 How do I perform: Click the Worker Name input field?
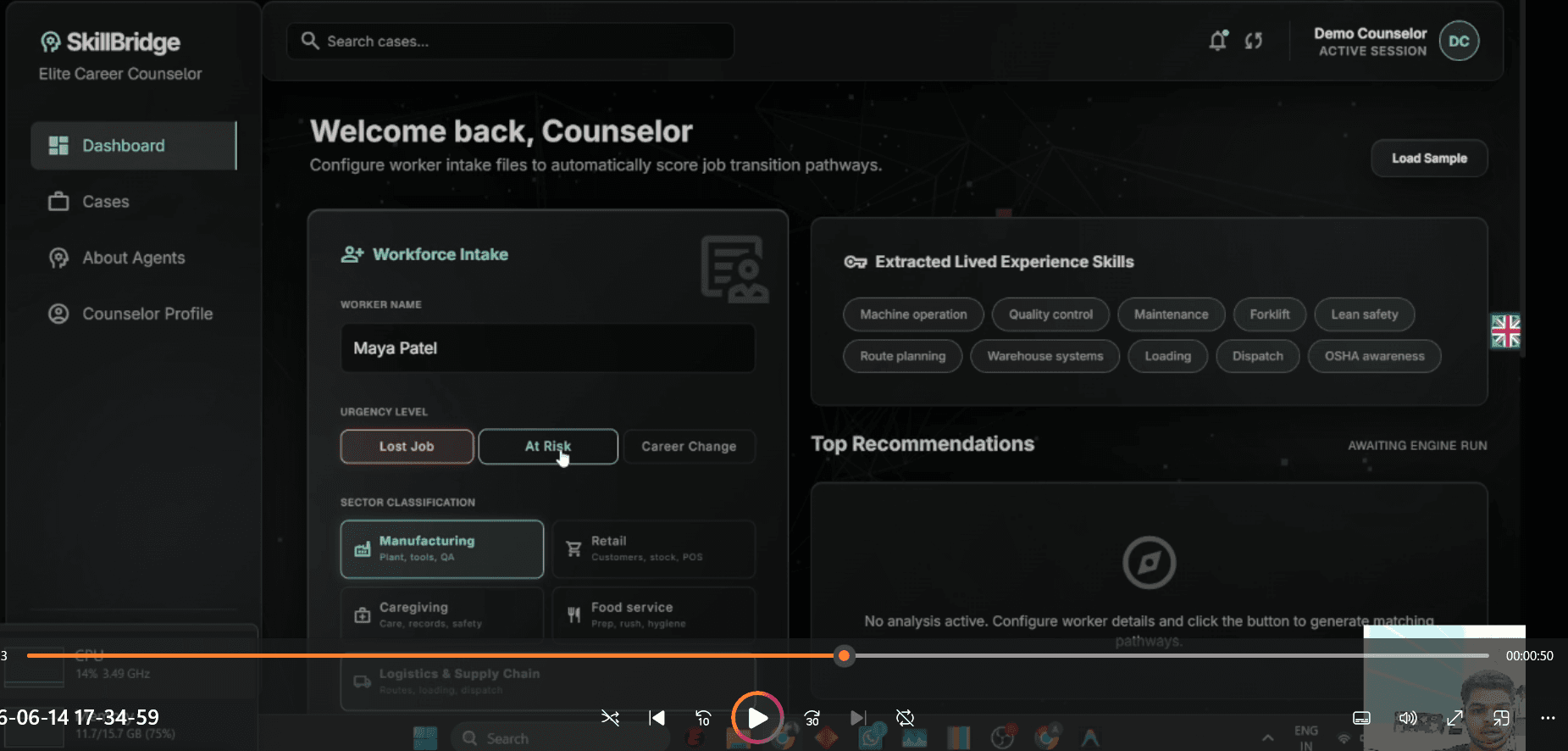[x=547, y=348]
